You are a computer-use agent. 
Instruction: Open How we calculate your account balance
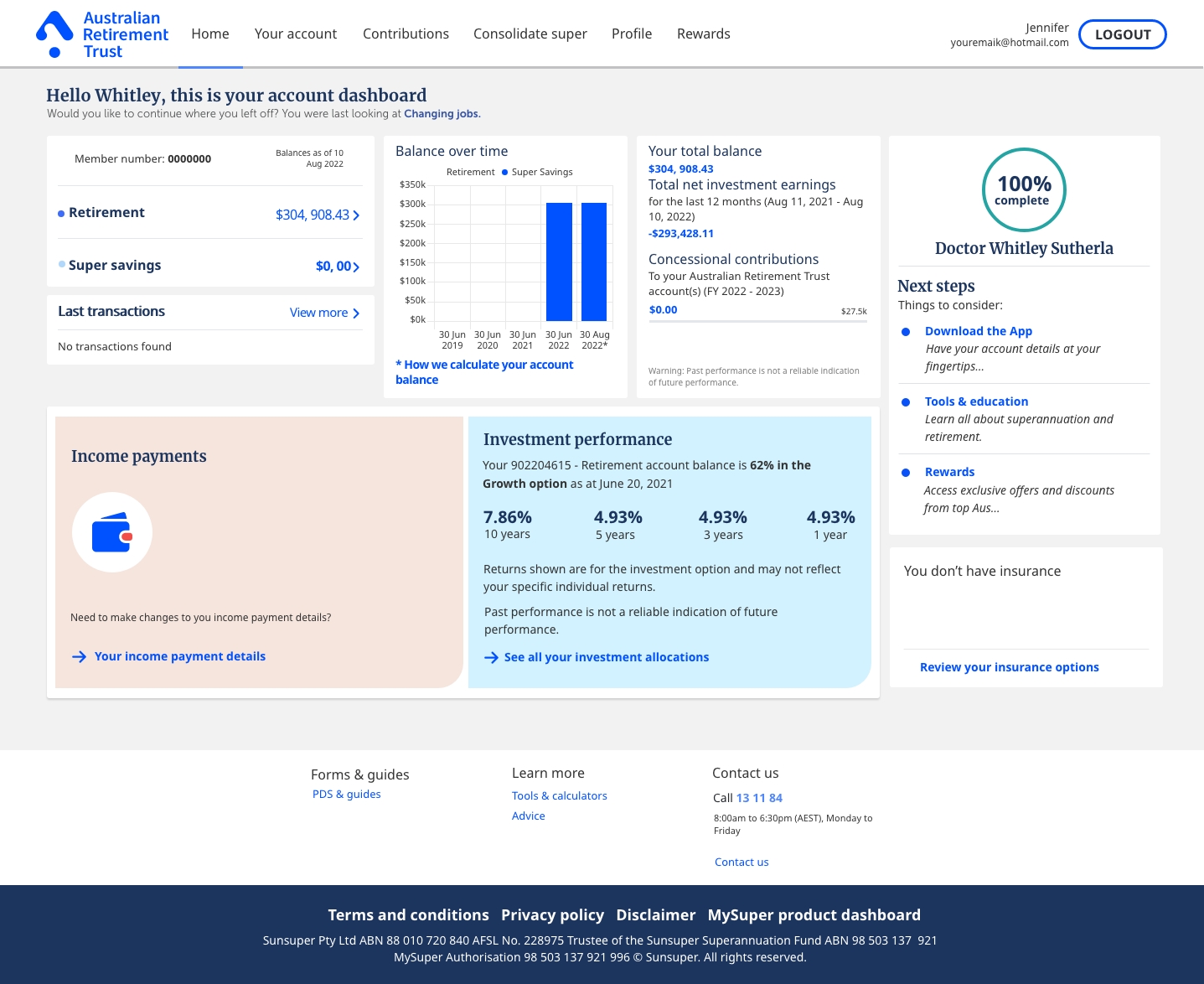(484, 372)
